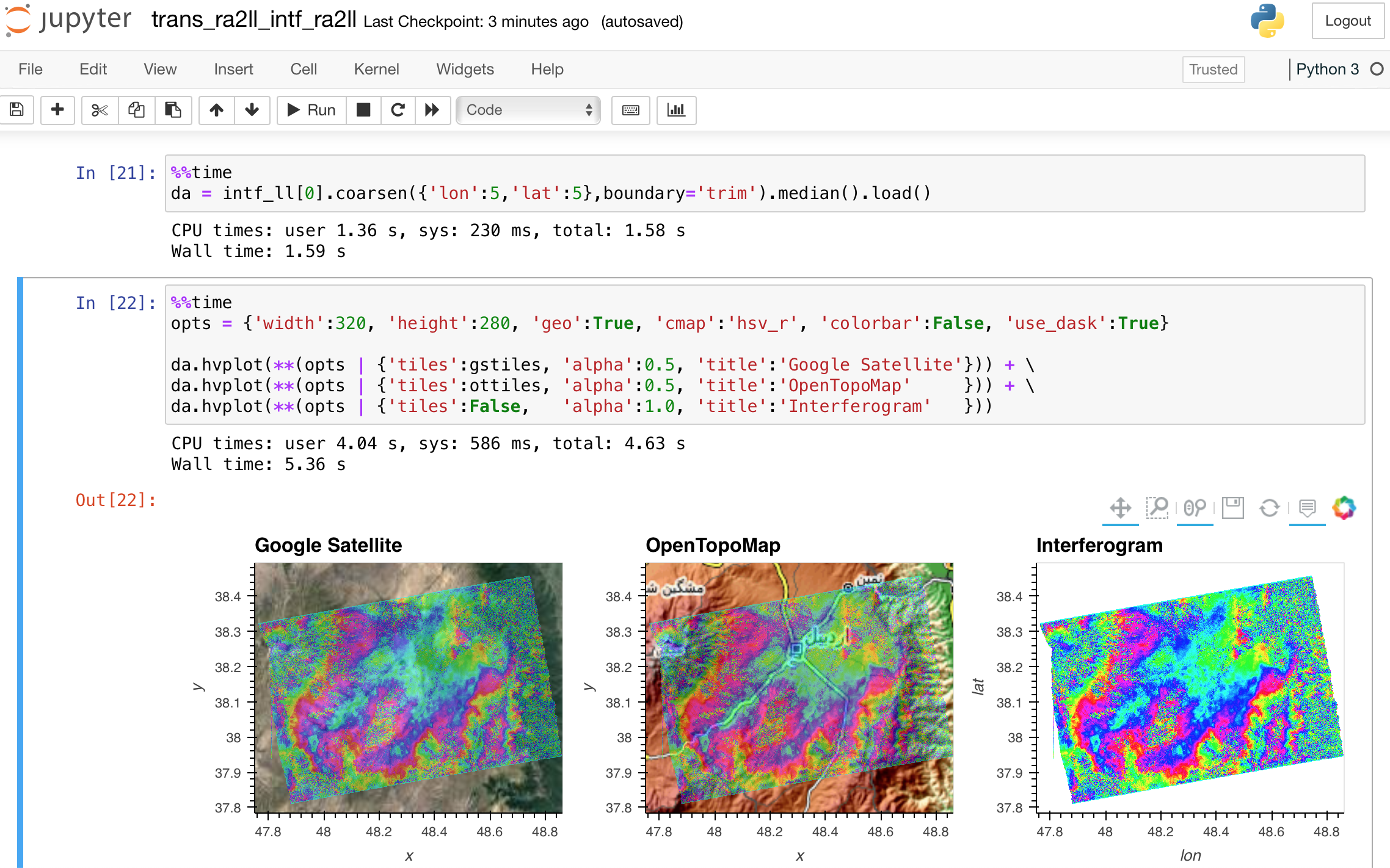Insert a new cell below
Screen dimensions: 1390x868
point(57,110)
